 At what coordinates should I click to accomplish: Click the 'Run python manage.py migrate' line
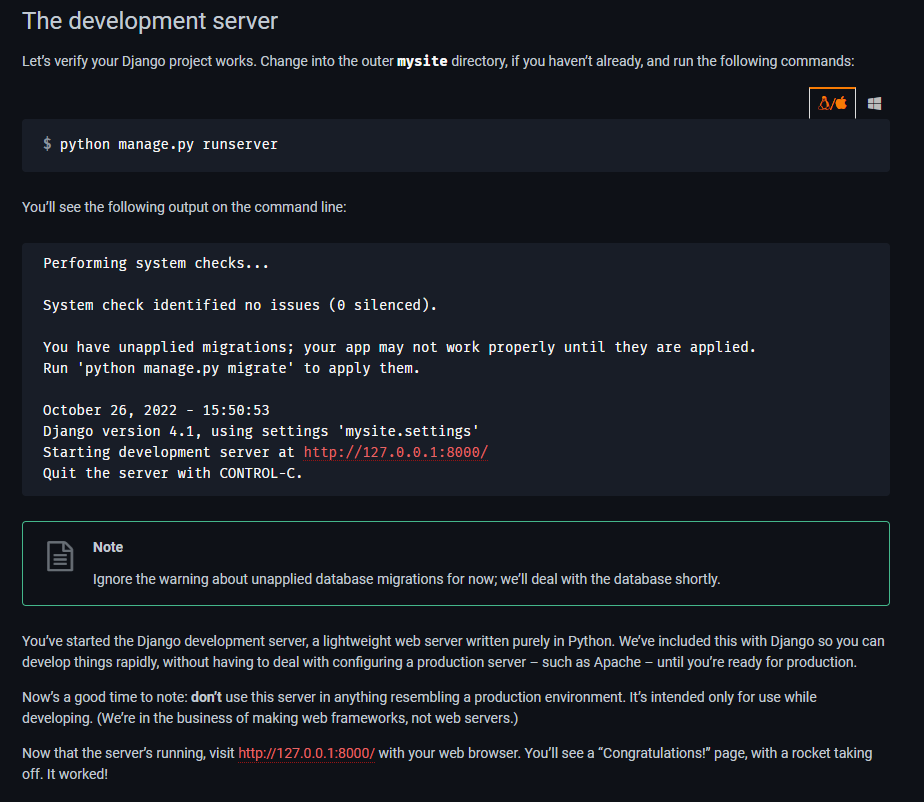pos(231,368)
